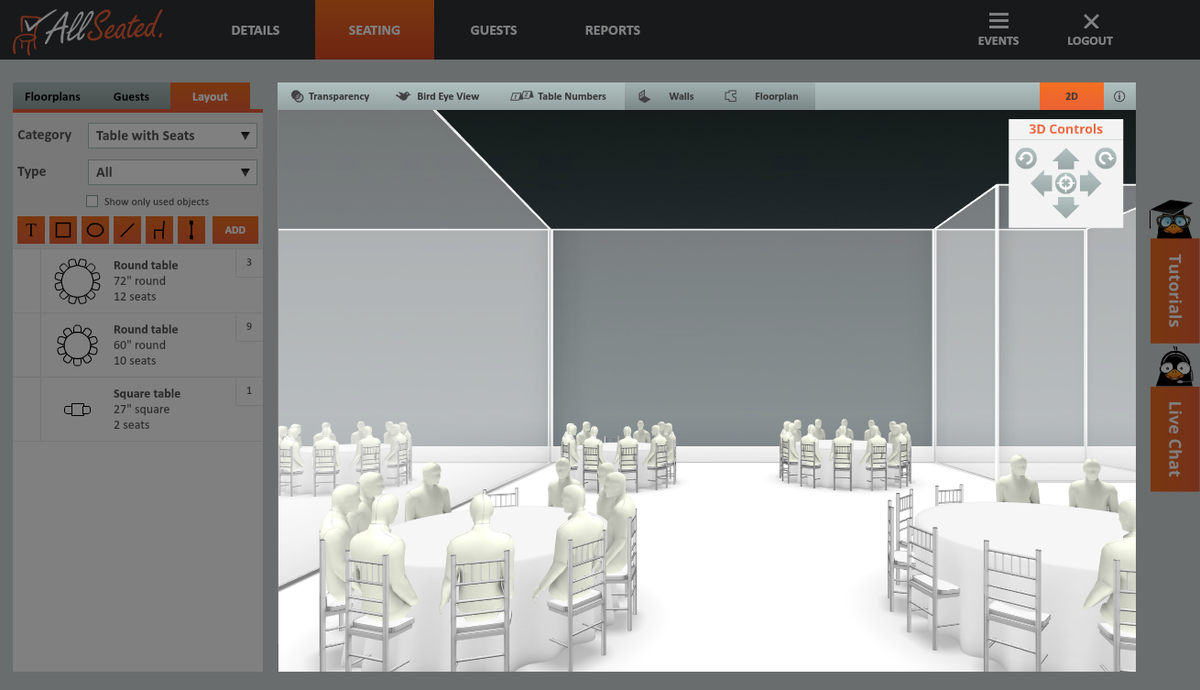The height and width of the screenshot is (690, 1200).
Task: Move 3D camera down arrow
Action: pyautogui.click(x=1066, y=208)
